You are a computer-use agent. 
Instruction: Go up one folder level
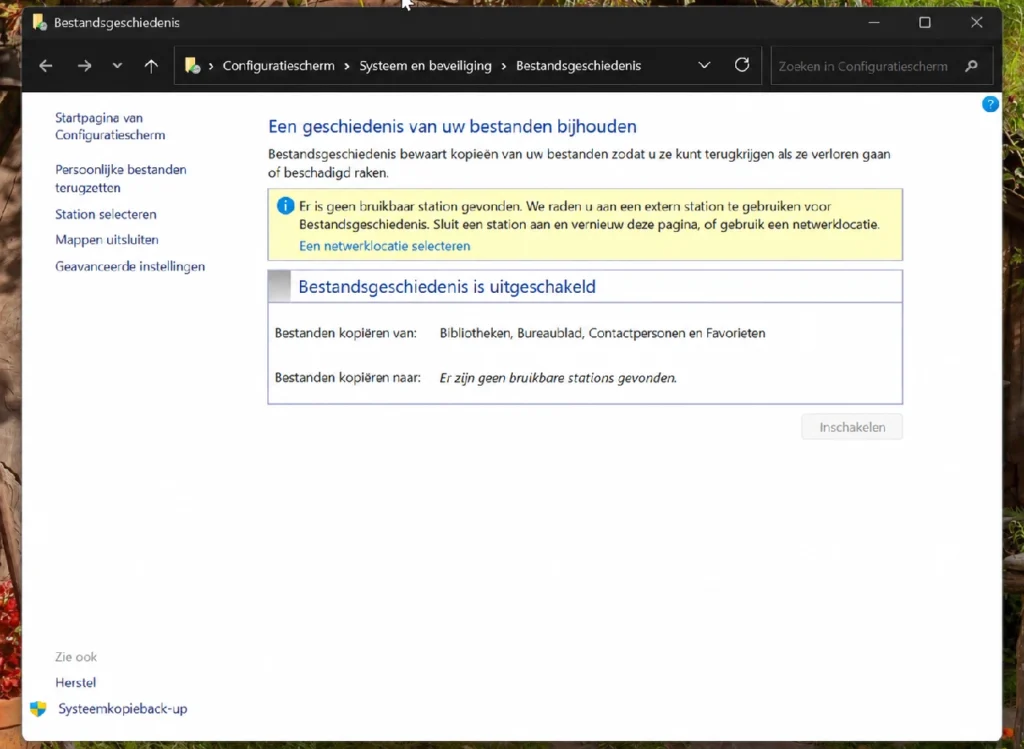click(x=151, y=66)
